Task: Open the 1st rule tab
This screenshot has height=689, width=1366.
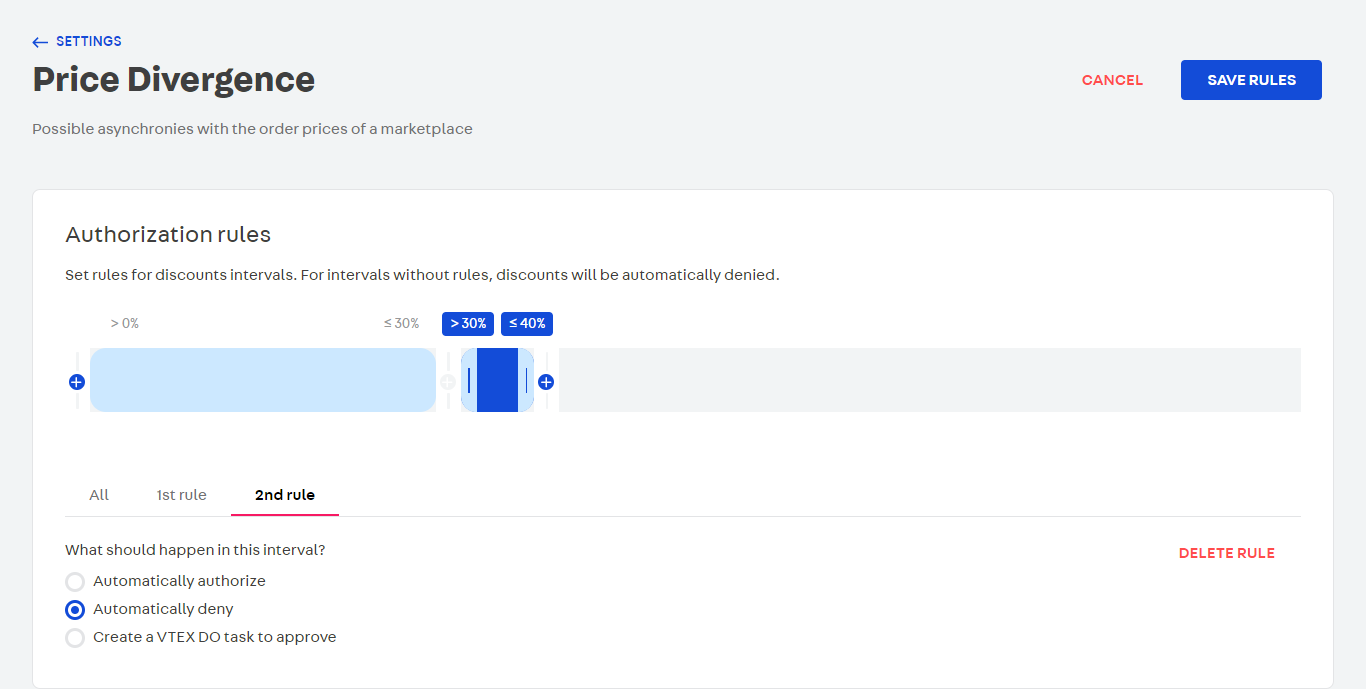Action: click(181, 494)
